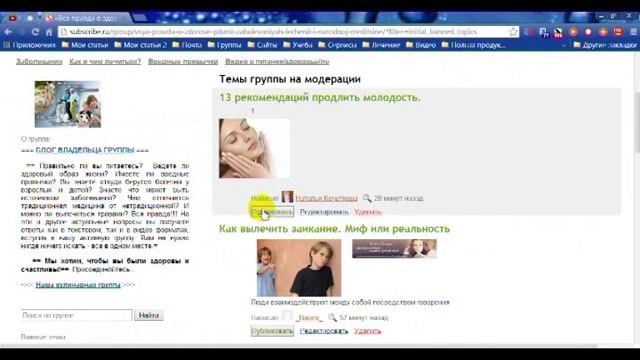Click the woman's face thumbnail image
The image size is (640, 360).
click(254, 148)
